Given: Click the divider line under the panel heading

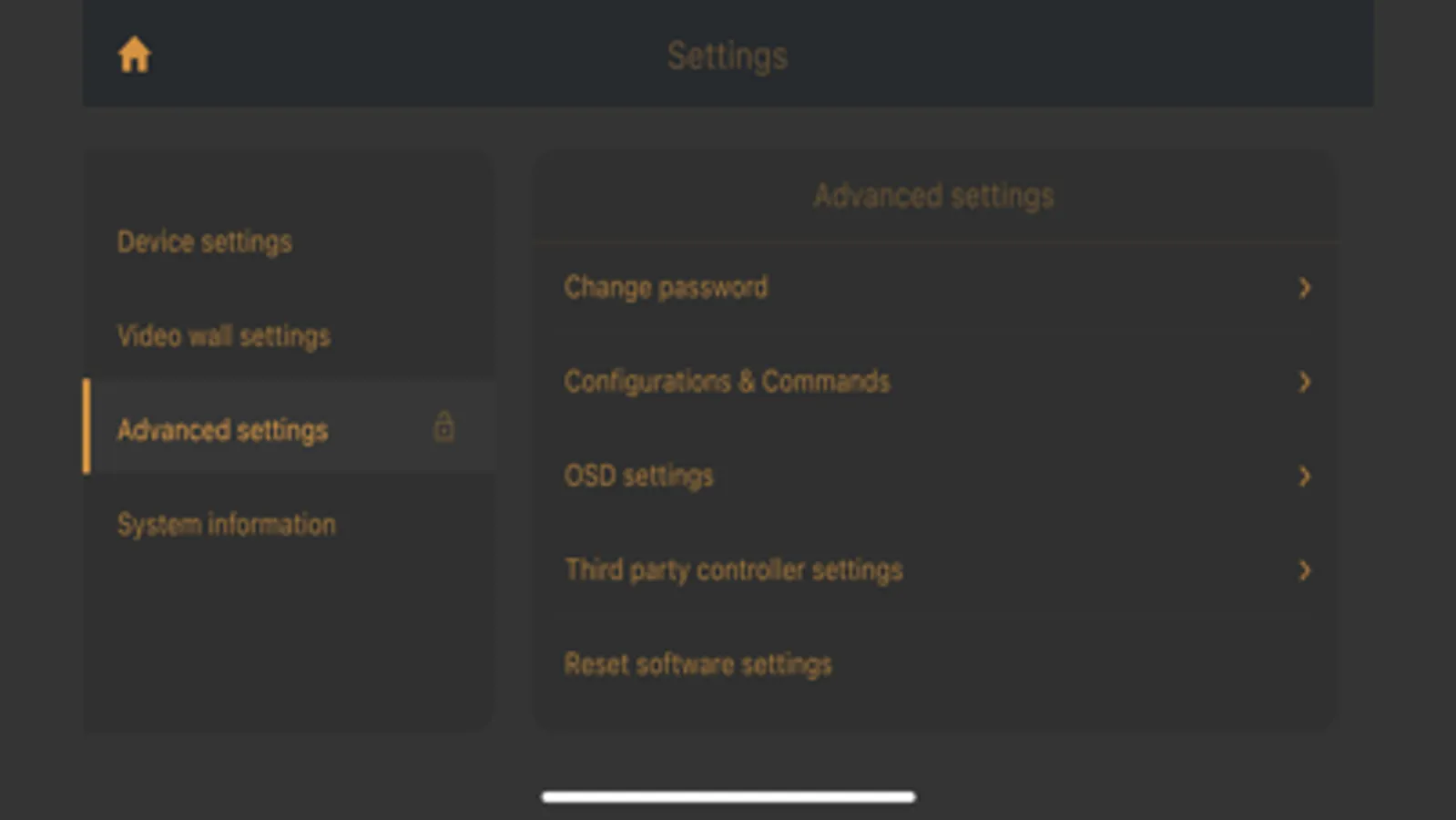Looking at the screenshot, I should [x=935, y=242].
